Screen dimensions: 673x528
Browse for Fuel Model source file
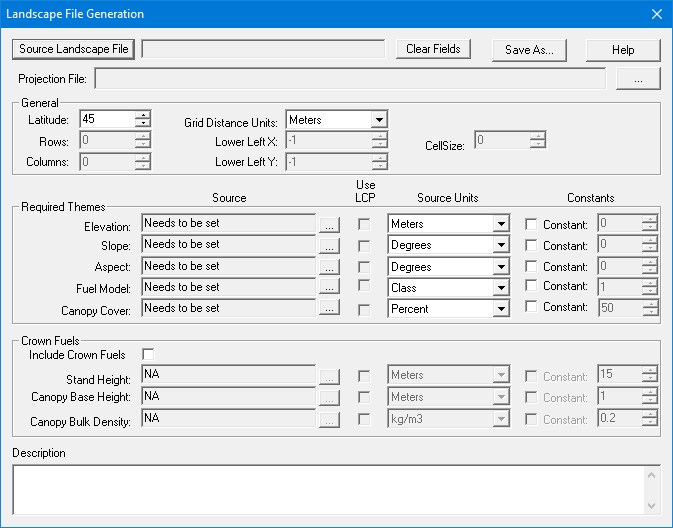(329, 286)
